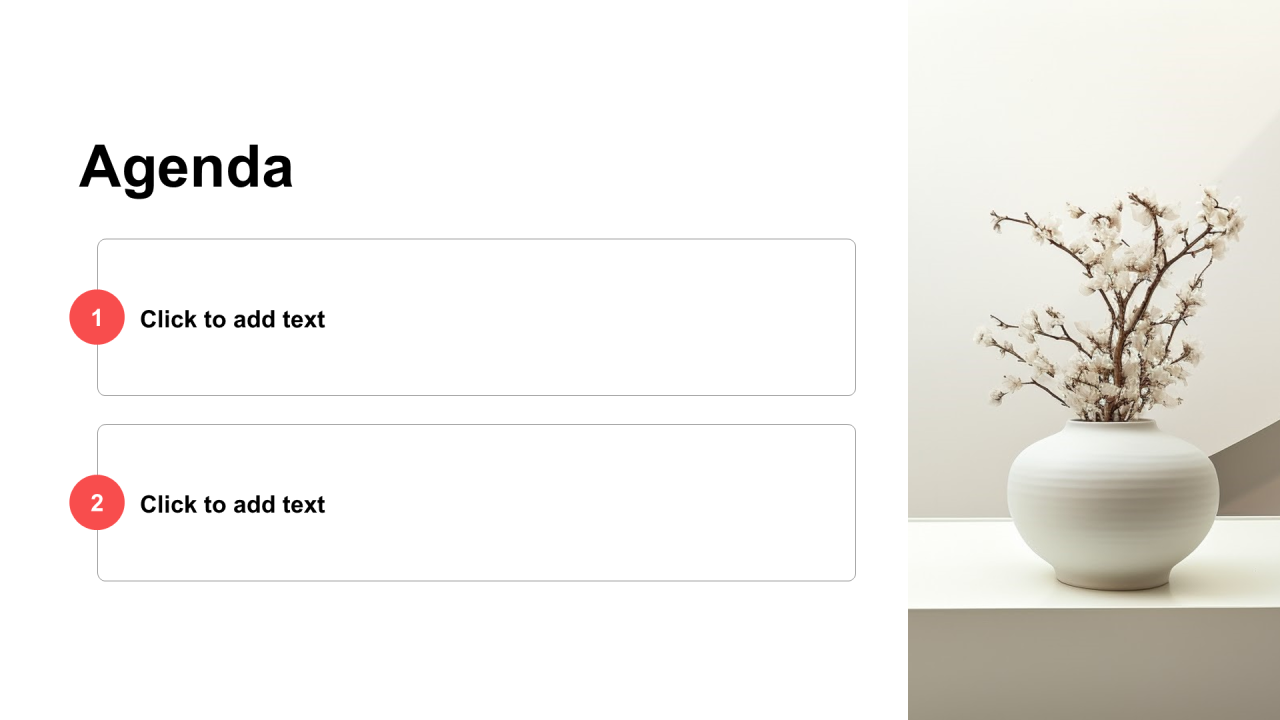
Task: Click the word "text" in the second placeholder
Action: tap(303, 504)
